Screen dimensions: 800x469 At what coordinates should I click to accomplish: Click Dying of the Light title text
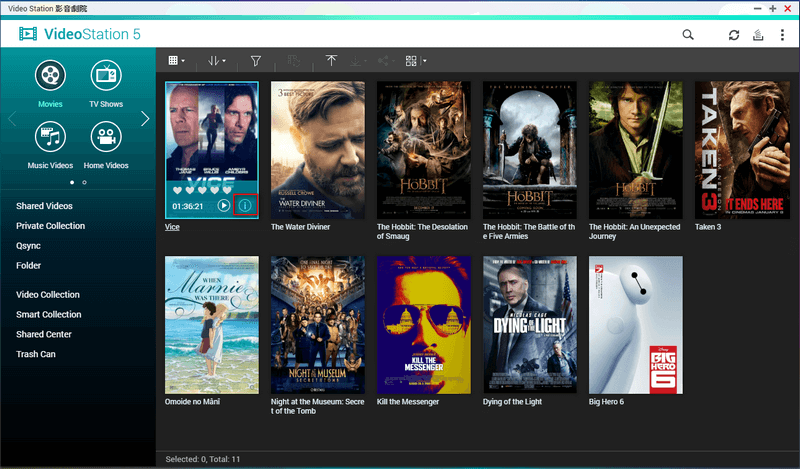pyautogui.click(x=512, y=402)
